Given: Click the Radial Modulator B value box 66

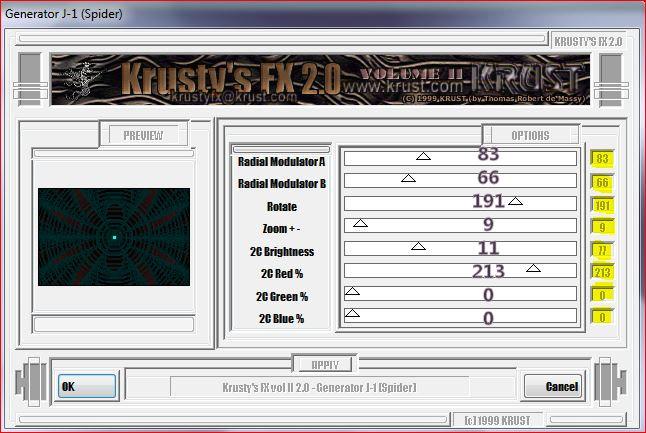Looking at the screenshot, I should point(602,182).
